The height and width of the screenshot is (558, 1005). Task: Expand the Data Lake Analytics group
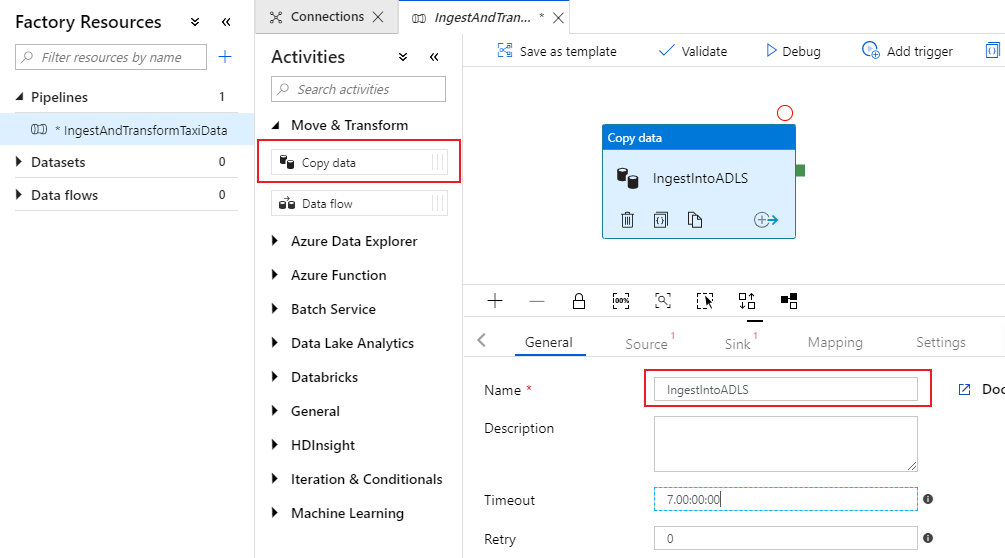275,343
